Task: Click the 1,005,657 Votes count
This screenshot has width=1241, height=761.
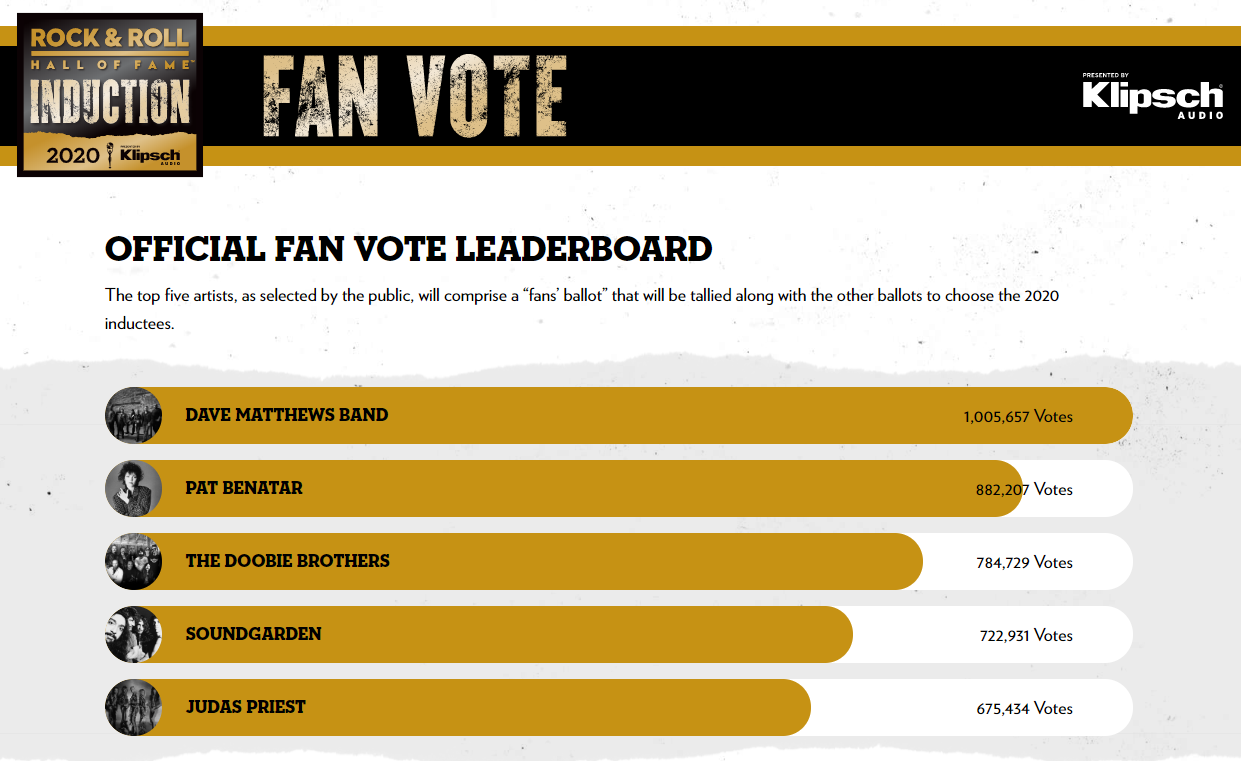Action: click(1018, 416)
